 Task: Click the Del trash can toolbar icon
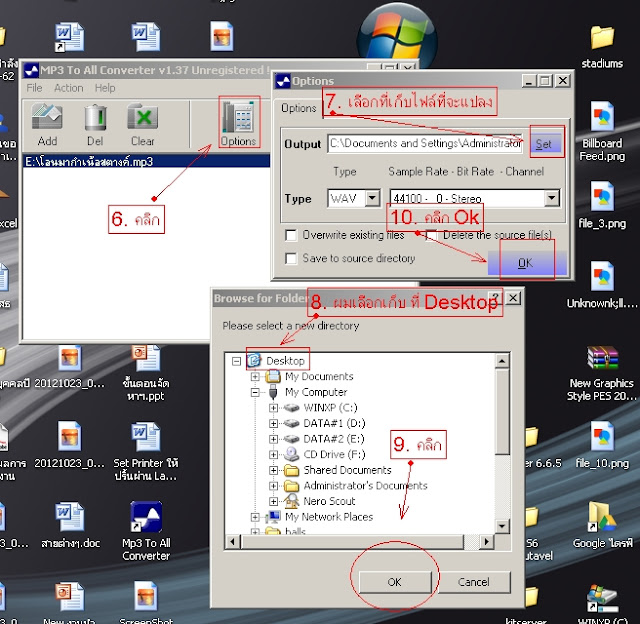[95, 124]
